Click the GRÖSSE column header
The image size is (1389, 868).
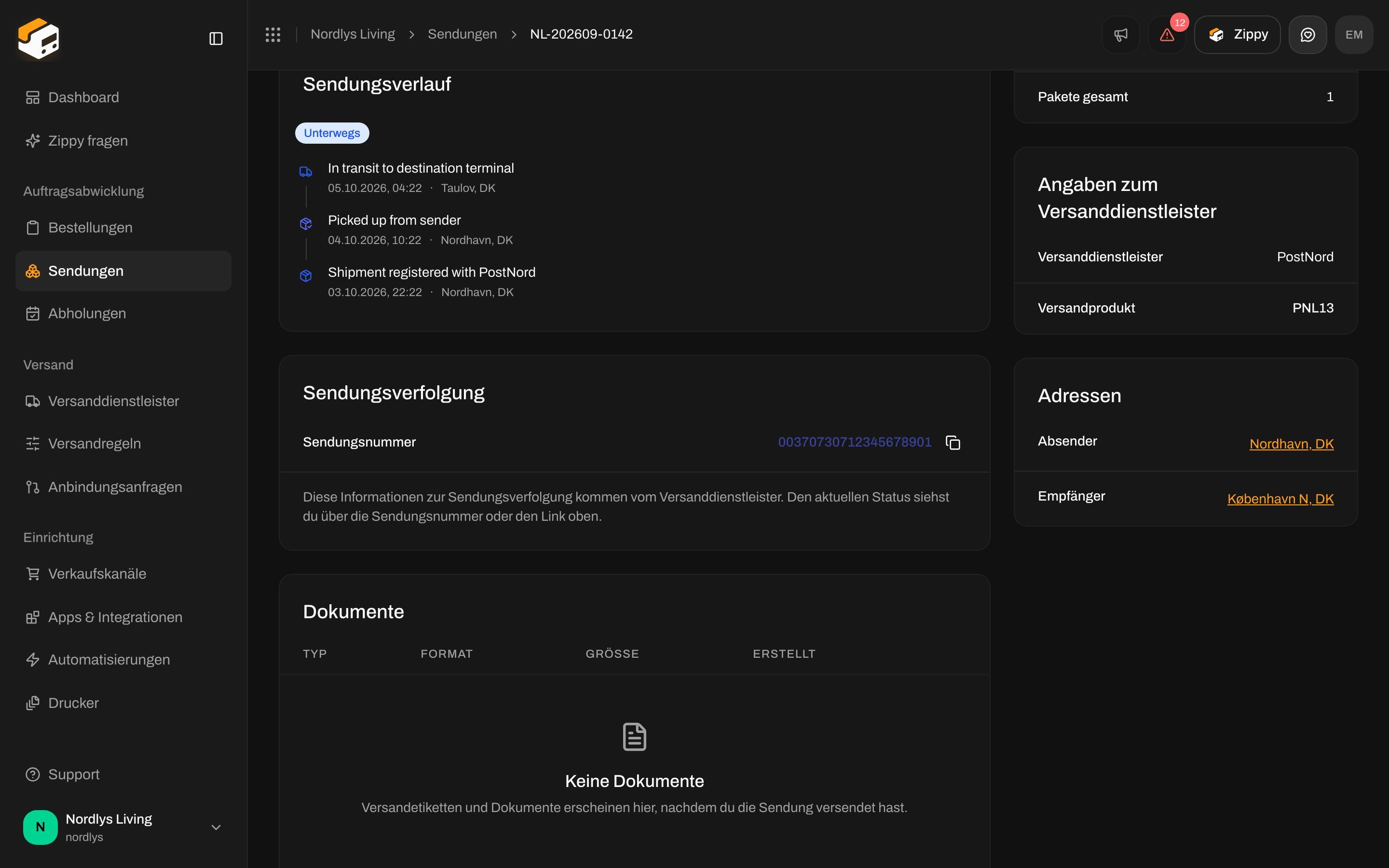click(612, 654)
